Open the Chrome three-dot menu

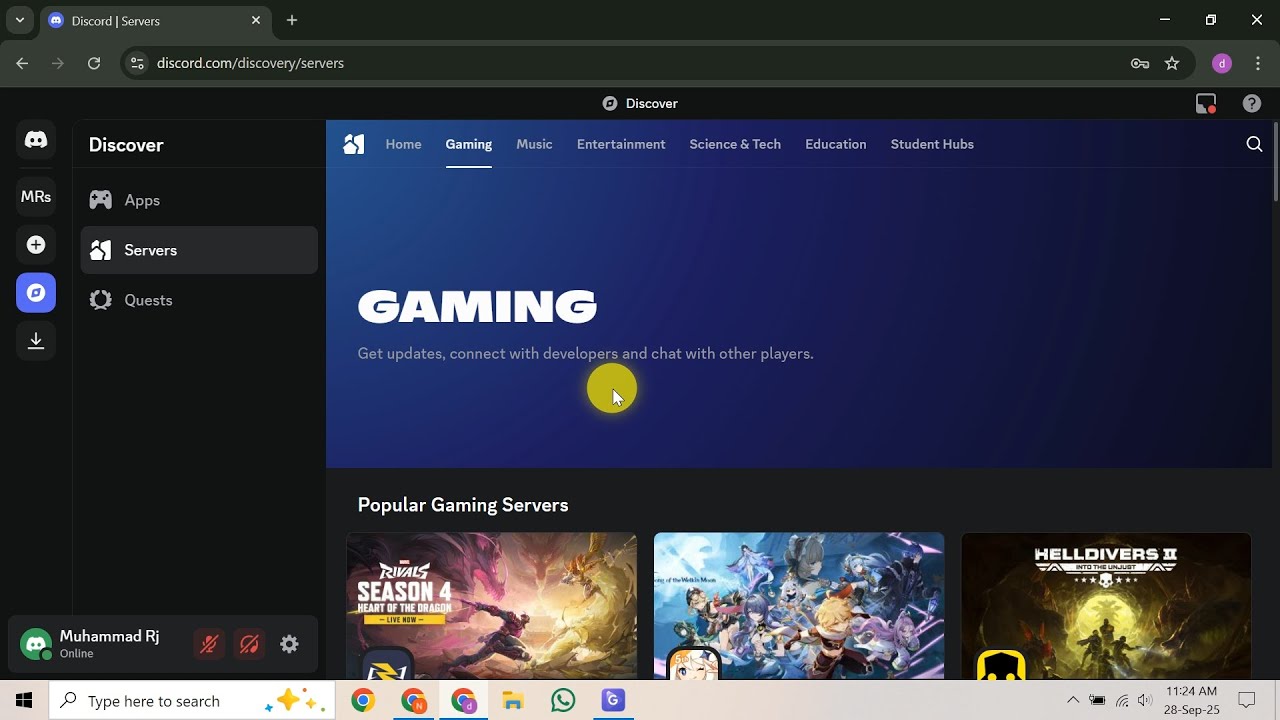pos(1258,63)
